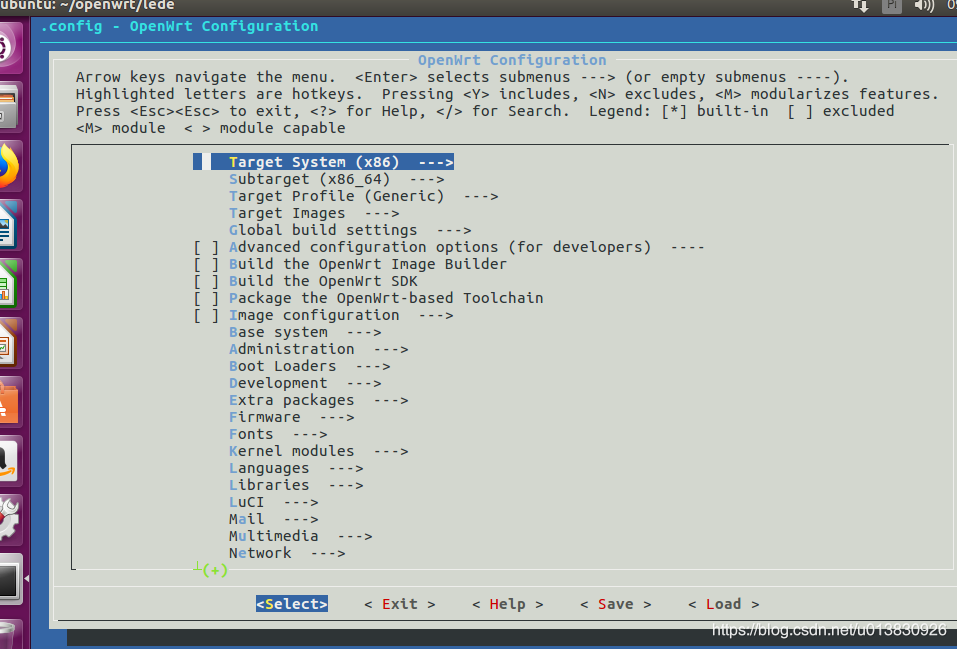
Task: Open the sound volume indicator
Action: tap(924, 6)
